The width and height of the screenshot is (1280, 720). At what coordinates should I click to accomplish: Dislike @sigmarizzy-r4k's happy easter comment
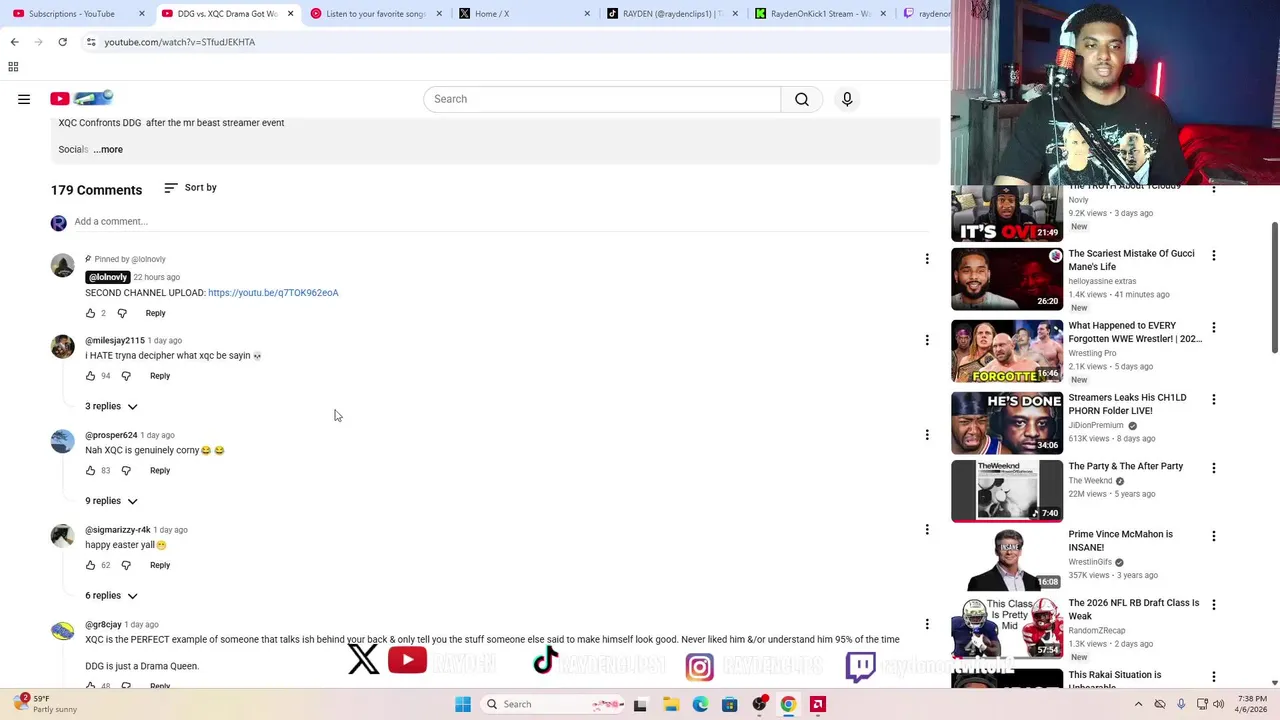click(x=126, y=565)
